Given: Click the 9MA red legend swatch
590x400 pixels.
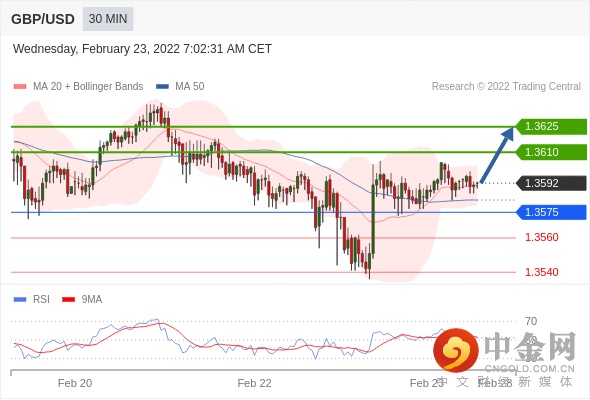Looking at the screenshot, I should coord(68,300).
